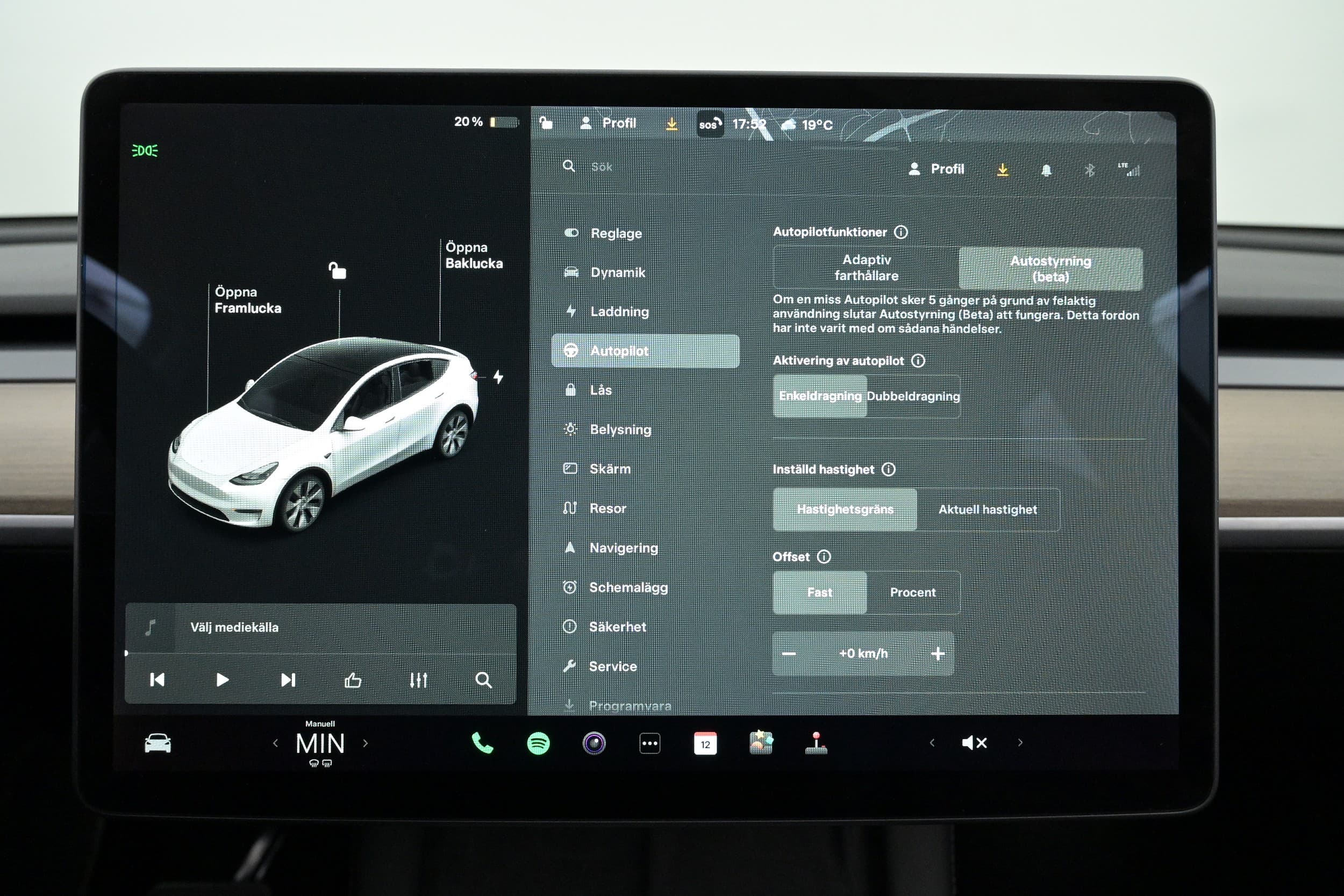Decrease temperature with left chevron

click(x=275, y=743)
